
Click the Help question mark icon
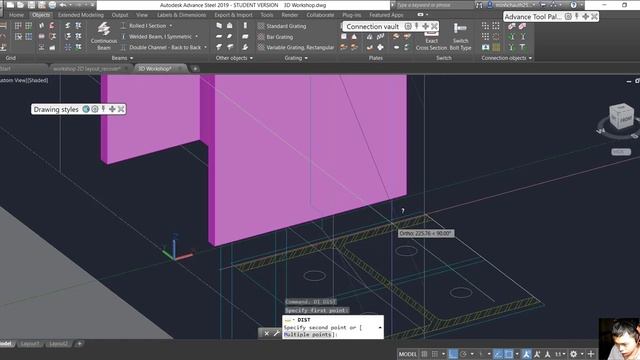(x=573, y=5)
